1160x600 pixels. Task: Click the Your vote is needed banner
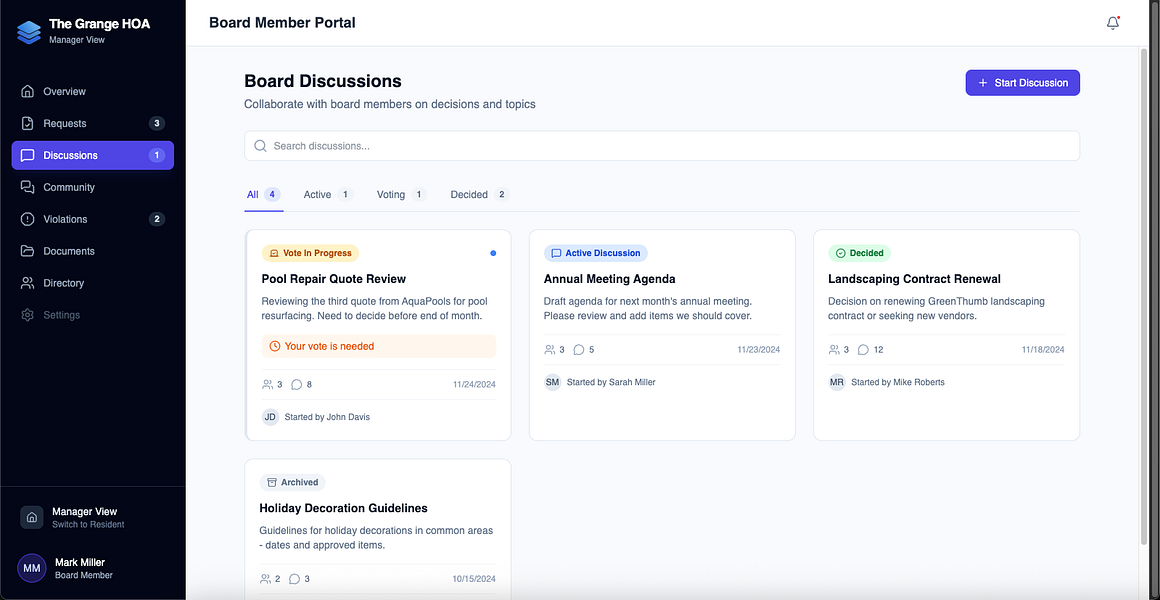point(379,345)
